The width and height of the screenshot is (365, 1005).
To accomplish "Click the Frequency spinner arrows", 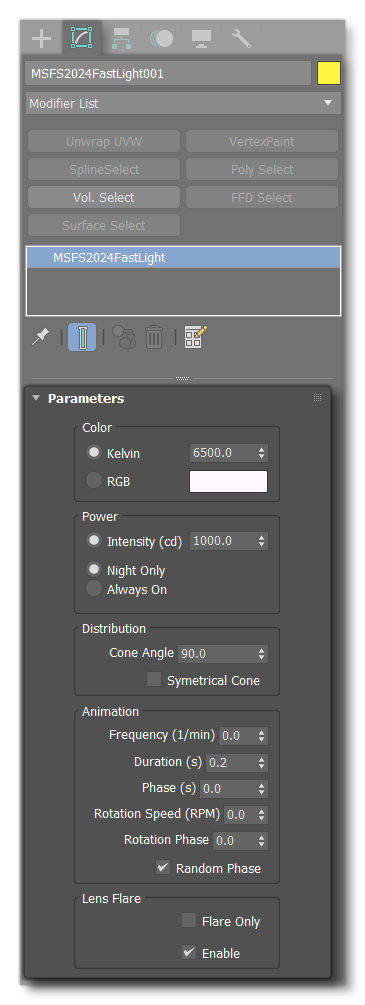I will click(262, 736).
